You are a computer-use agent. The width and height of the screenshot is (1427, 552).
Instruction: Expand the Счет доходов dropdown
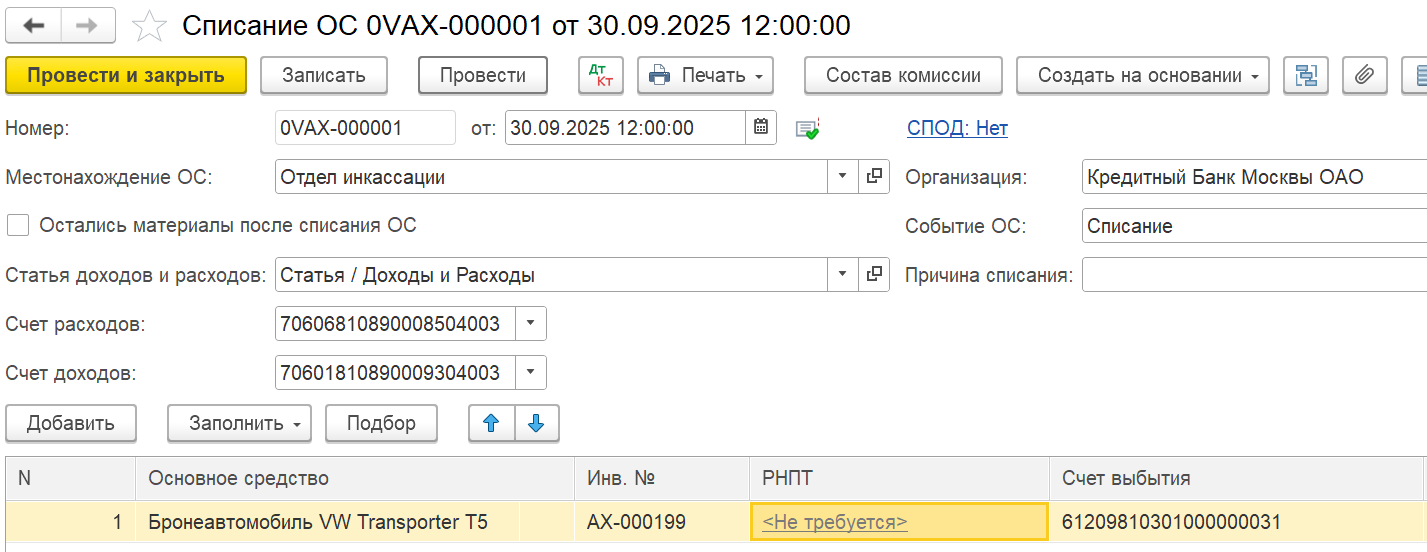pyautogui.click(x=530, y=373)
